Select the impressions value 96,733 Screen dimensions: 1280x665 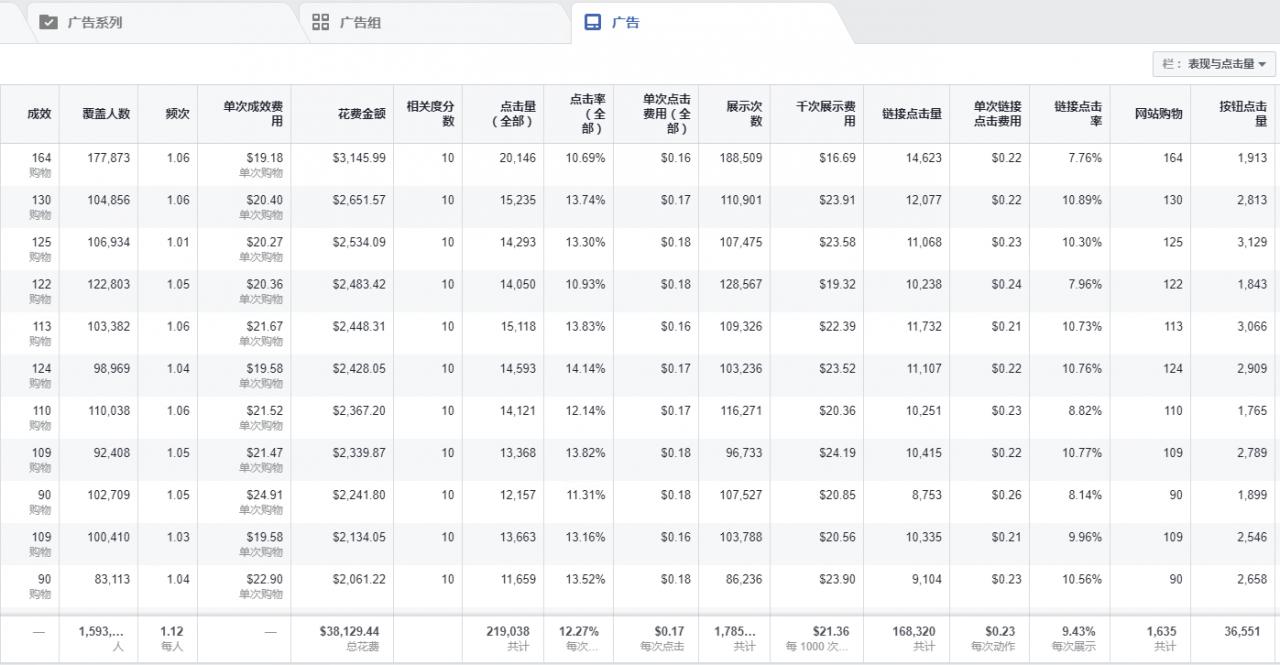[x=744, y=452]
